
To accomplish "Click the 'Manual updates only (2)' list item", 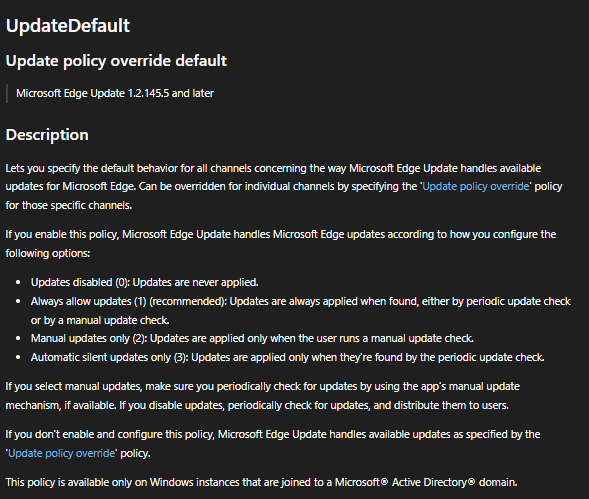I will tap(252, 338).
